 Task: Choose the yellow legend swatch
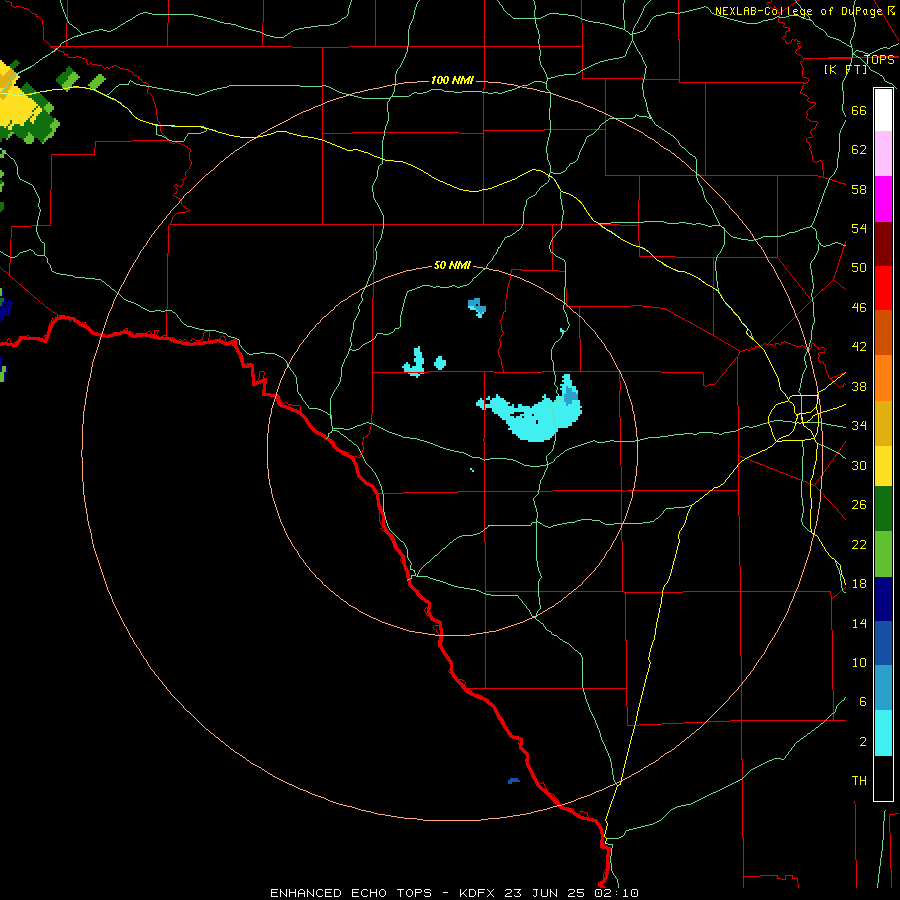pyautogui.click(x=883, y=466)
